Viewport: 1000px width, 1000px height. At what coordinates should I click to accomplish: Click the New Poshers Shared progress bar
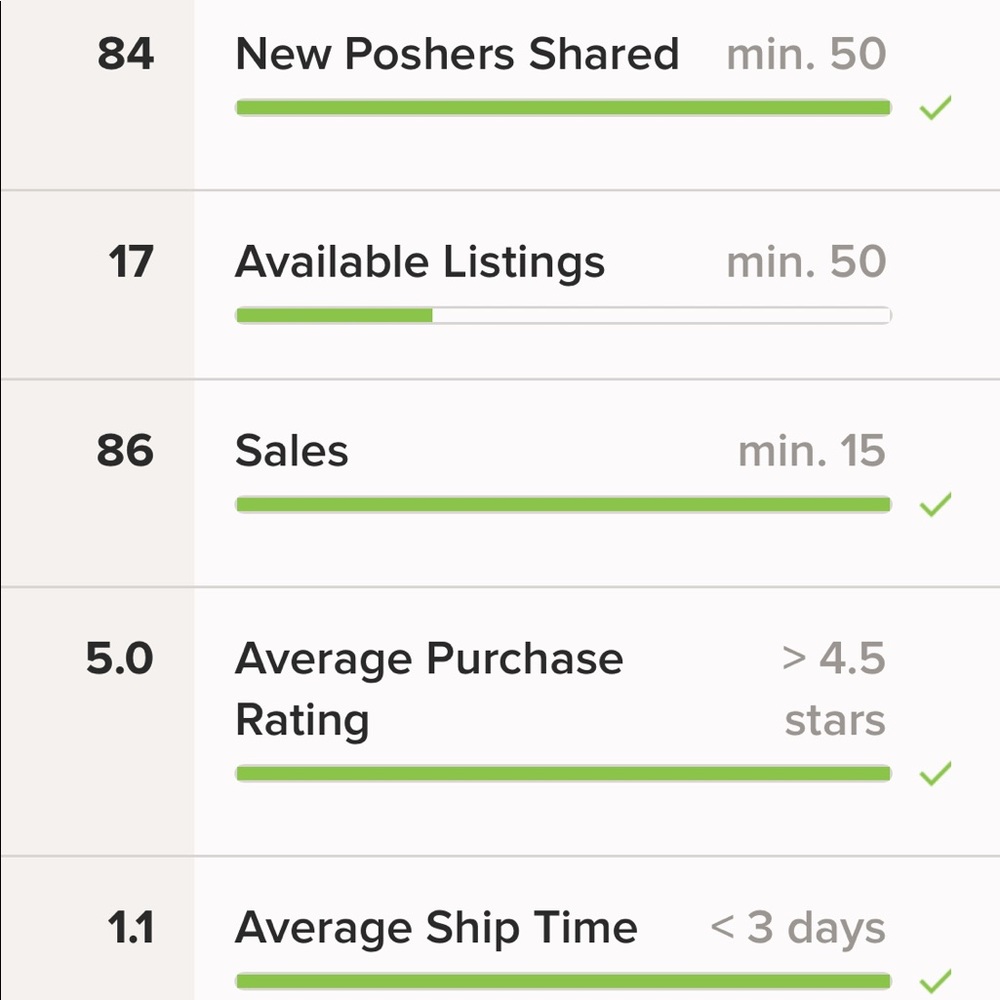coord(562,108)
